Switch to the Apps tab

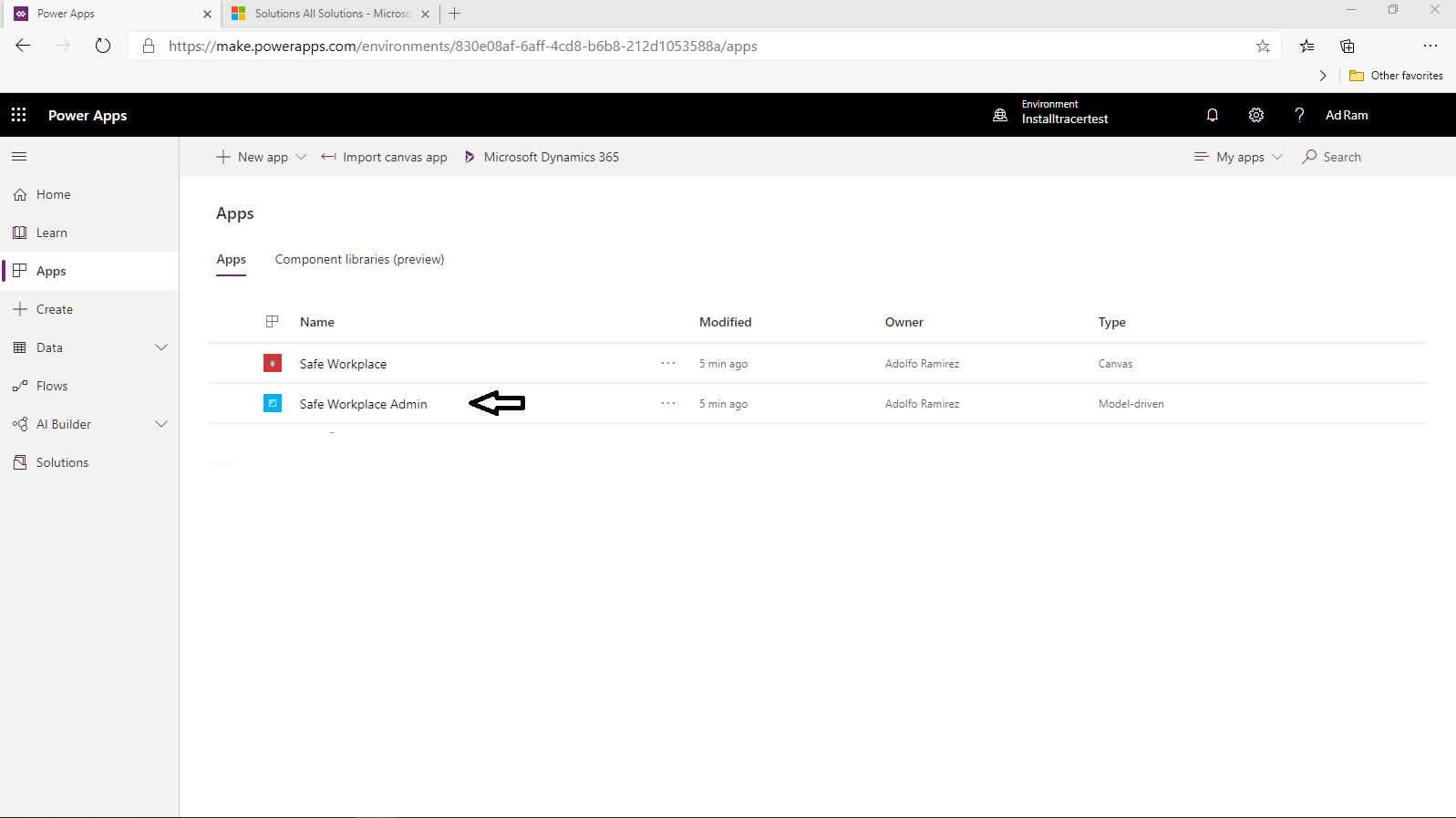click(231, 259)
